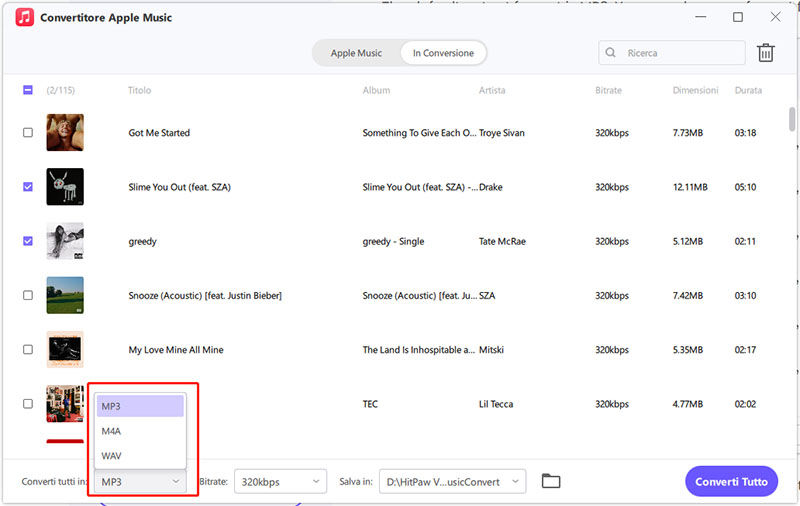Switch to the In Conversione tab
This screenshot has height=506, width=800.
coord(443,53)
